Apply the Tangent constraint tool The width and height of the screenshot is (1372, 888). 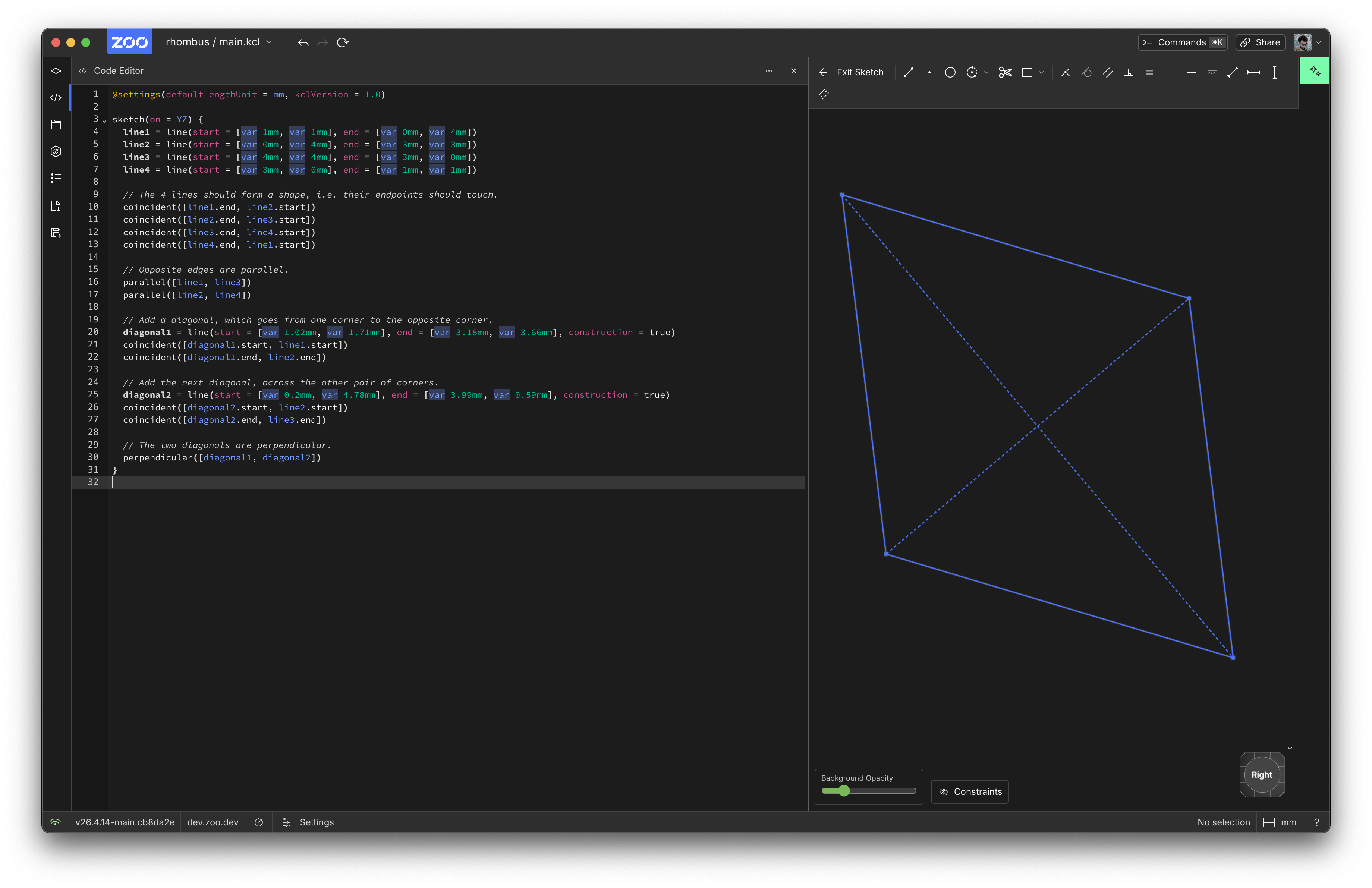[x=1087, y=72]
